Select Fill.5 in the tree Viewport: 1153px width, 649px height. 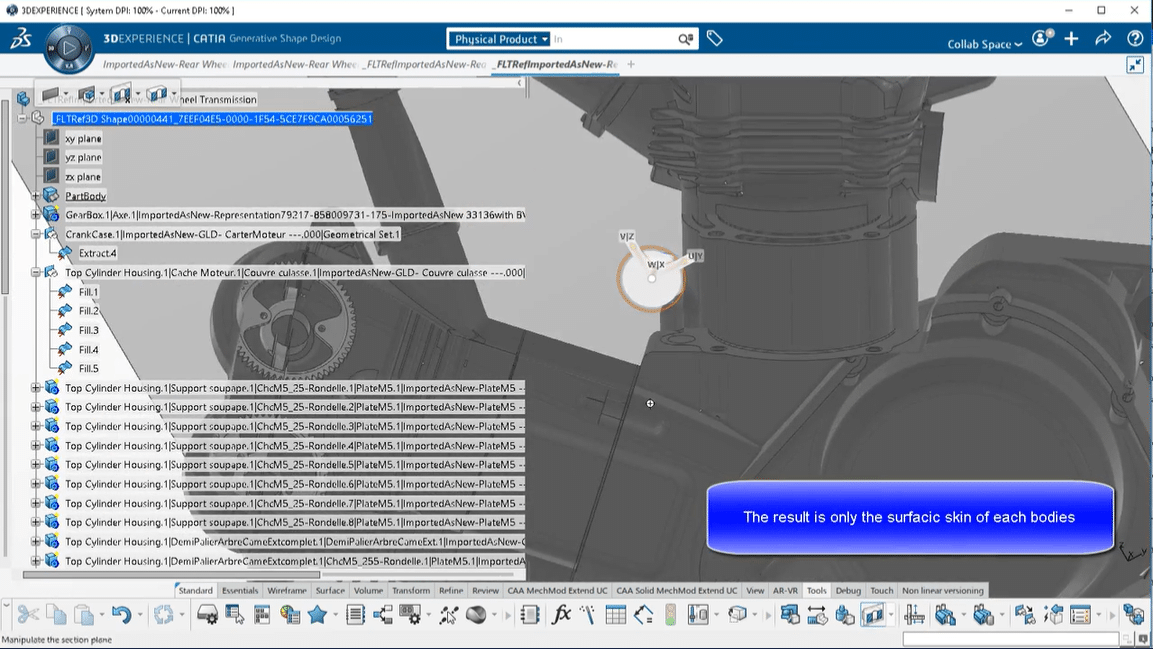[88, 368]
